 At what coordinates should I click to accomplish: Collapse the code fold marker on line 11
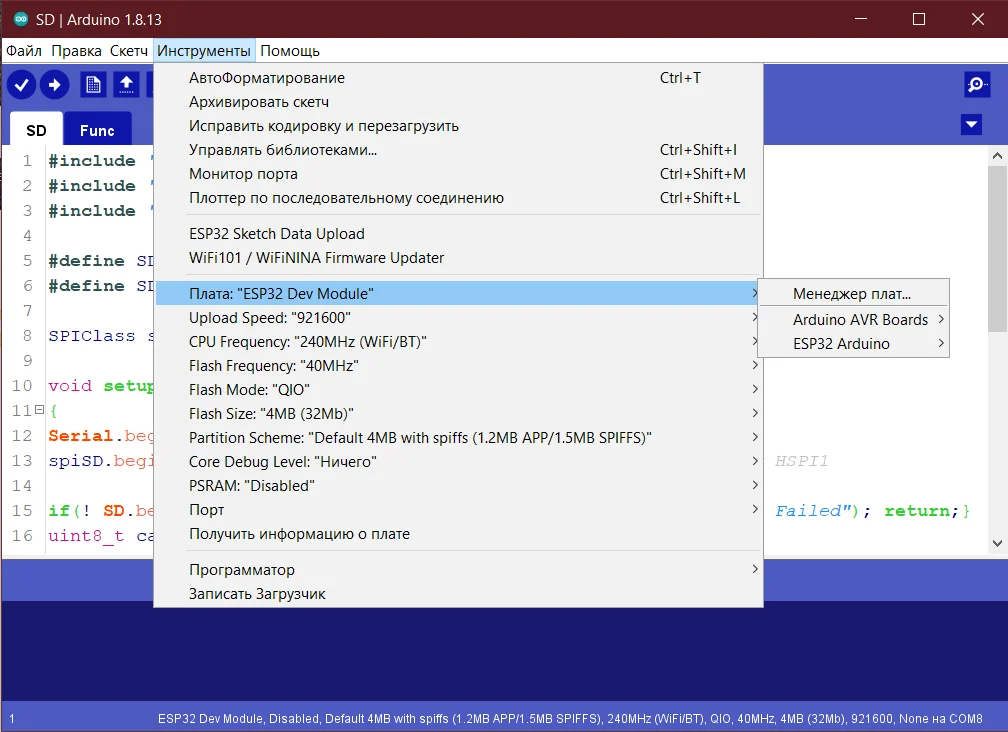(39, 409)
